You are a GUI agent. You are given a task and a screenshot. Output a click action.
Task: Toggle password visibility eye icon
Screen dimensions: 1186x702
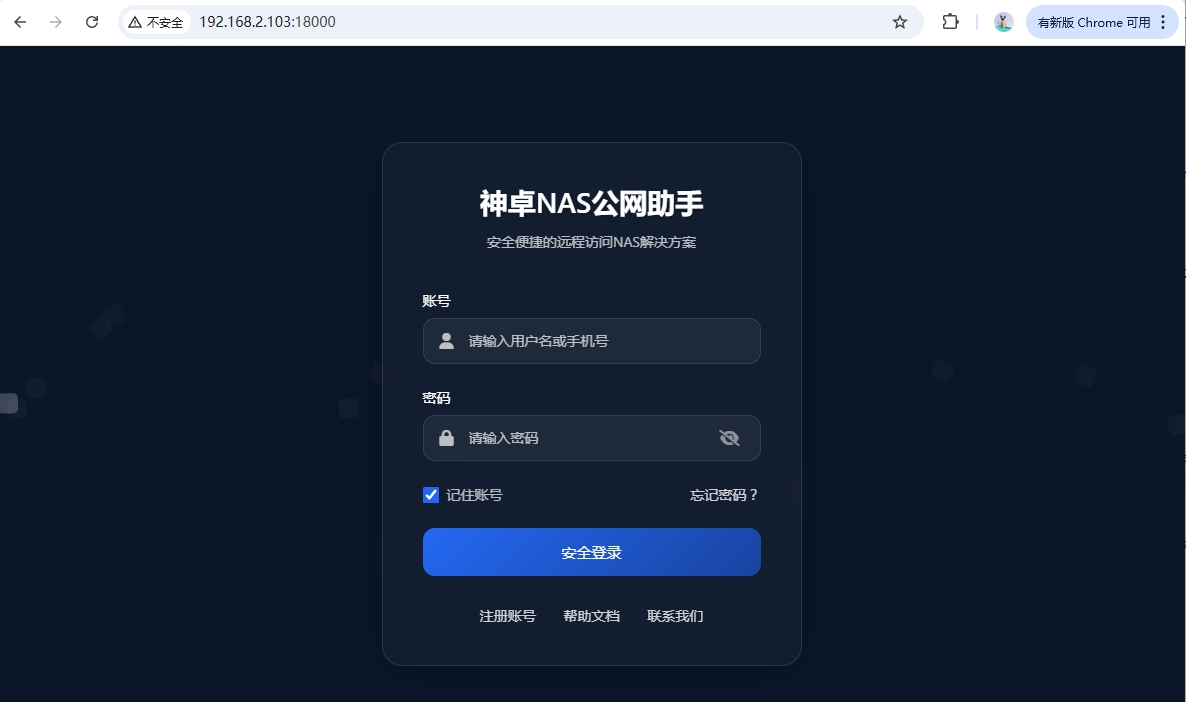click(x=729, y=438)
